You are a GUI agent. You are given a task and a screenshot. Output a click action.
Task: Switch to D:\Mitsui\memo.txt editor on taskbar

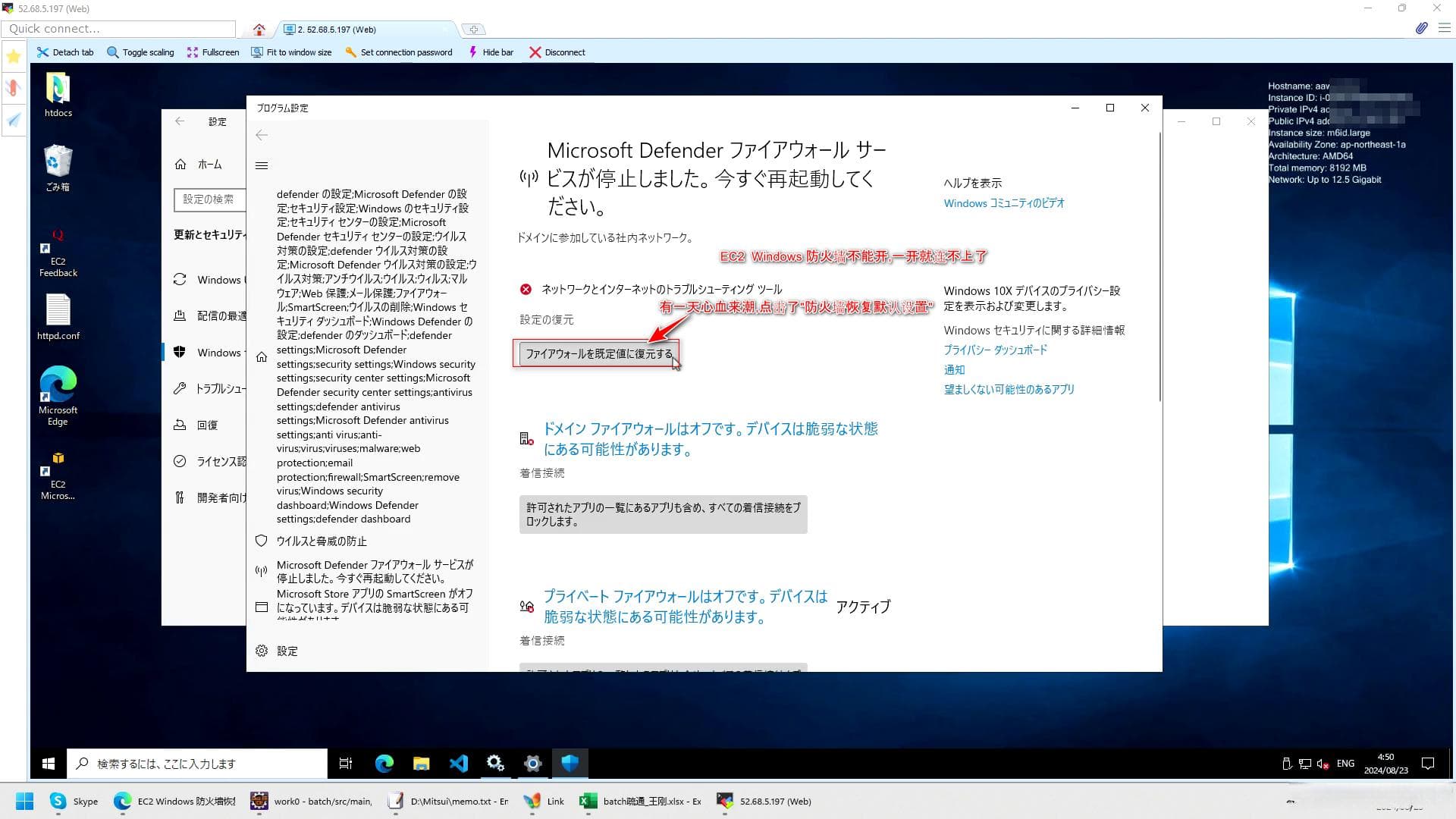point(447,801)
